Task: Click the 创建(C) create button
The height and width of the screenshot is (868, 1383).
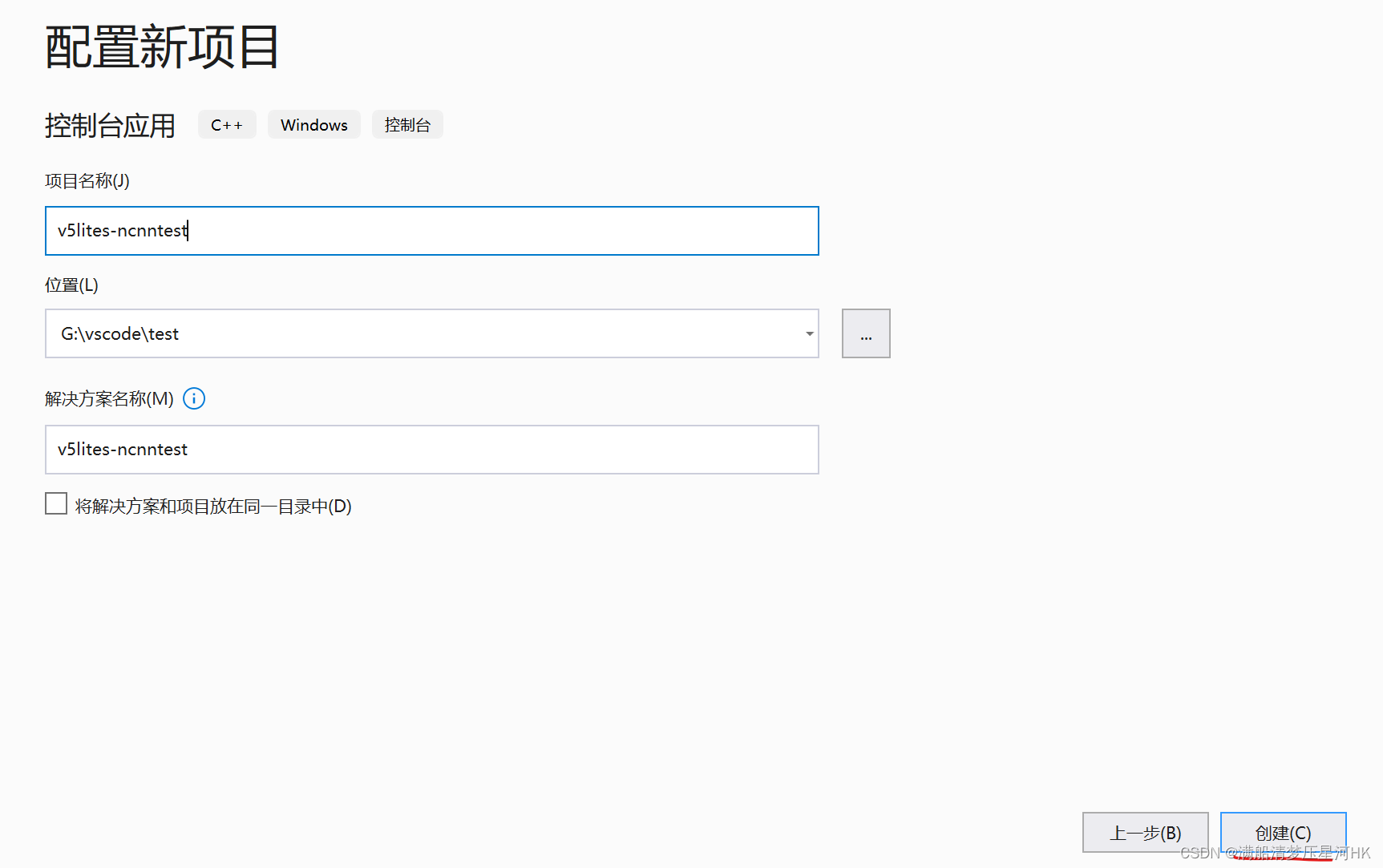Action: point(1283,833)
